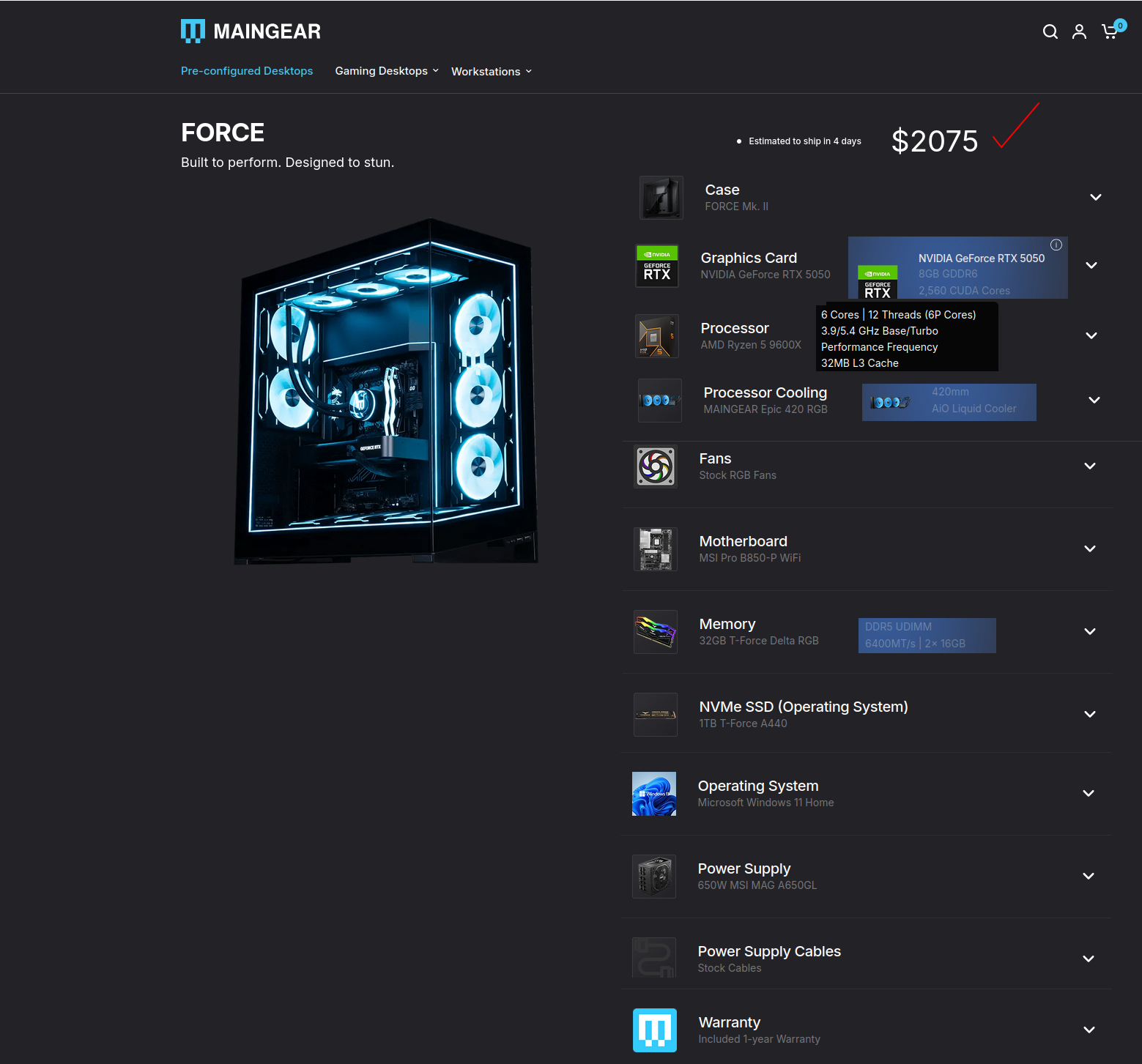This screenshot has height=1064, width=1142.
Task: Click '1TB T-Force A440' text
Action: point(743,723)
